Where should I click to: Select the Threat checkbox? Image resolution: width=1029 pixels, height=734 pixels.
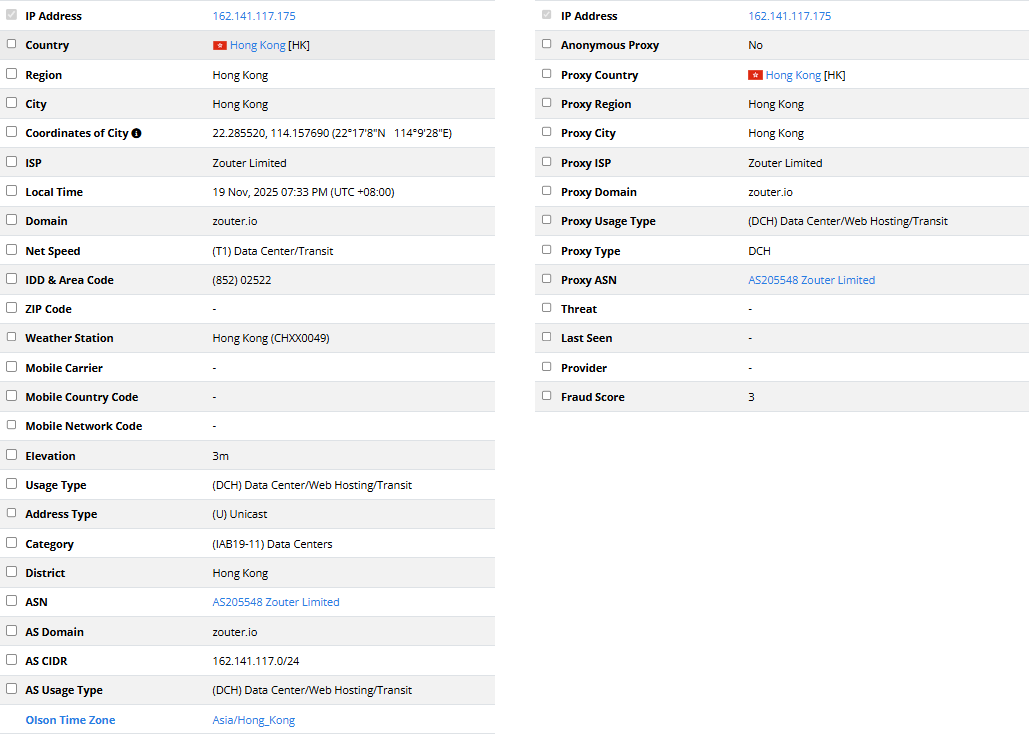546,308
